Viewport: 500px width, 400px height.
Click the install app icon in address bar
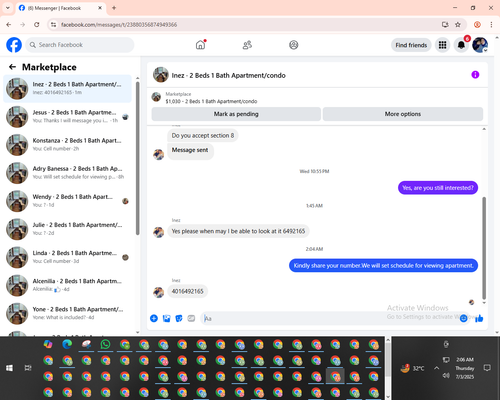pos(445,24)
